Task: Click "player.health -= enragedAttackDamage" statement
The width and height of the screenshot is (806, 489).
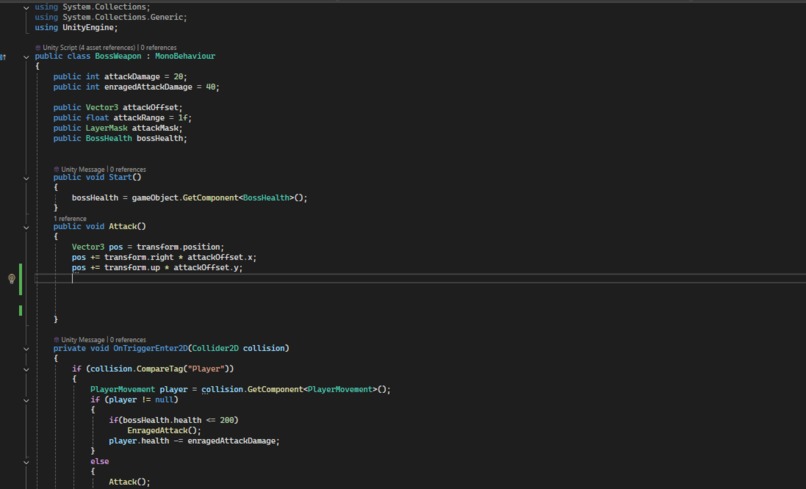Action: click(192, 441)
